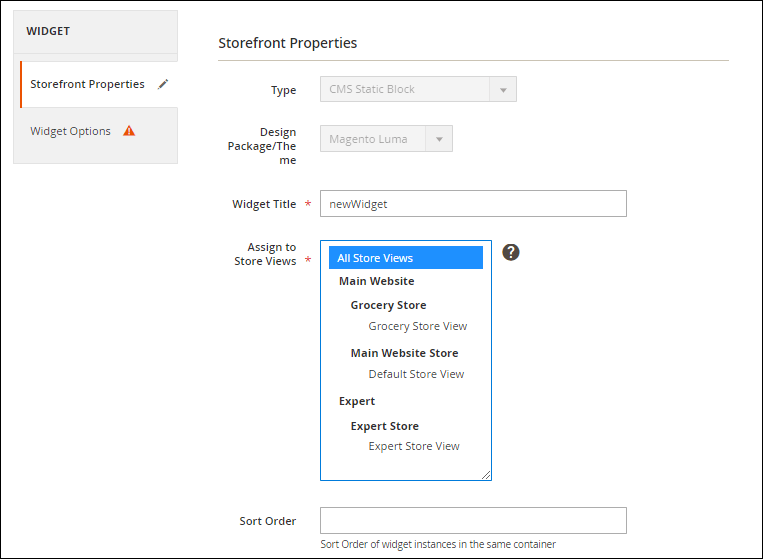Click the warning triangle next to Widget Options

point(129,131)
